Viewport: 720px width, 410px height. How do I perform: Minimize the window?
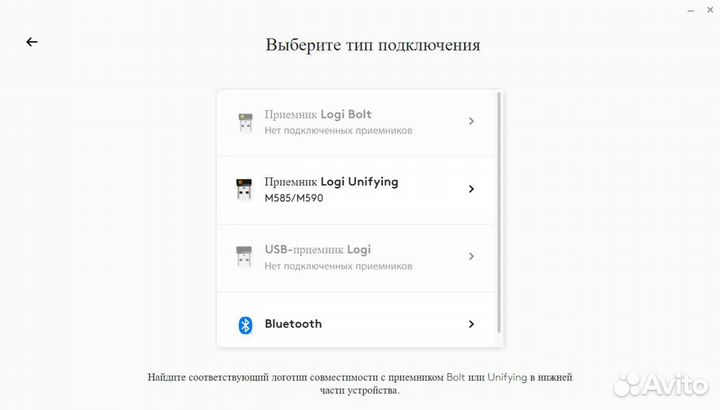tap(691, 11)
